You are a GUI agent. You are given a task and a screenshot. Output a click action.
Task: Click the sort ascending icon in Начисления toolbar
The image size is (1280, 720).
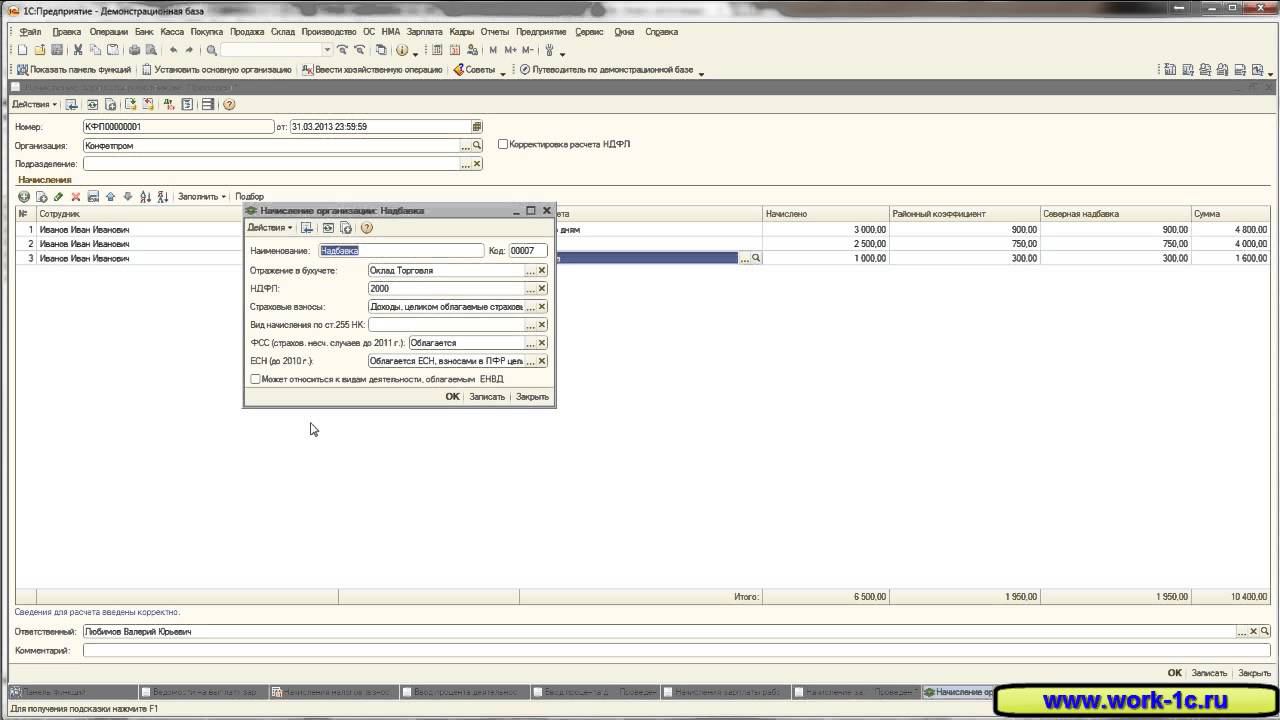point(145,197)
